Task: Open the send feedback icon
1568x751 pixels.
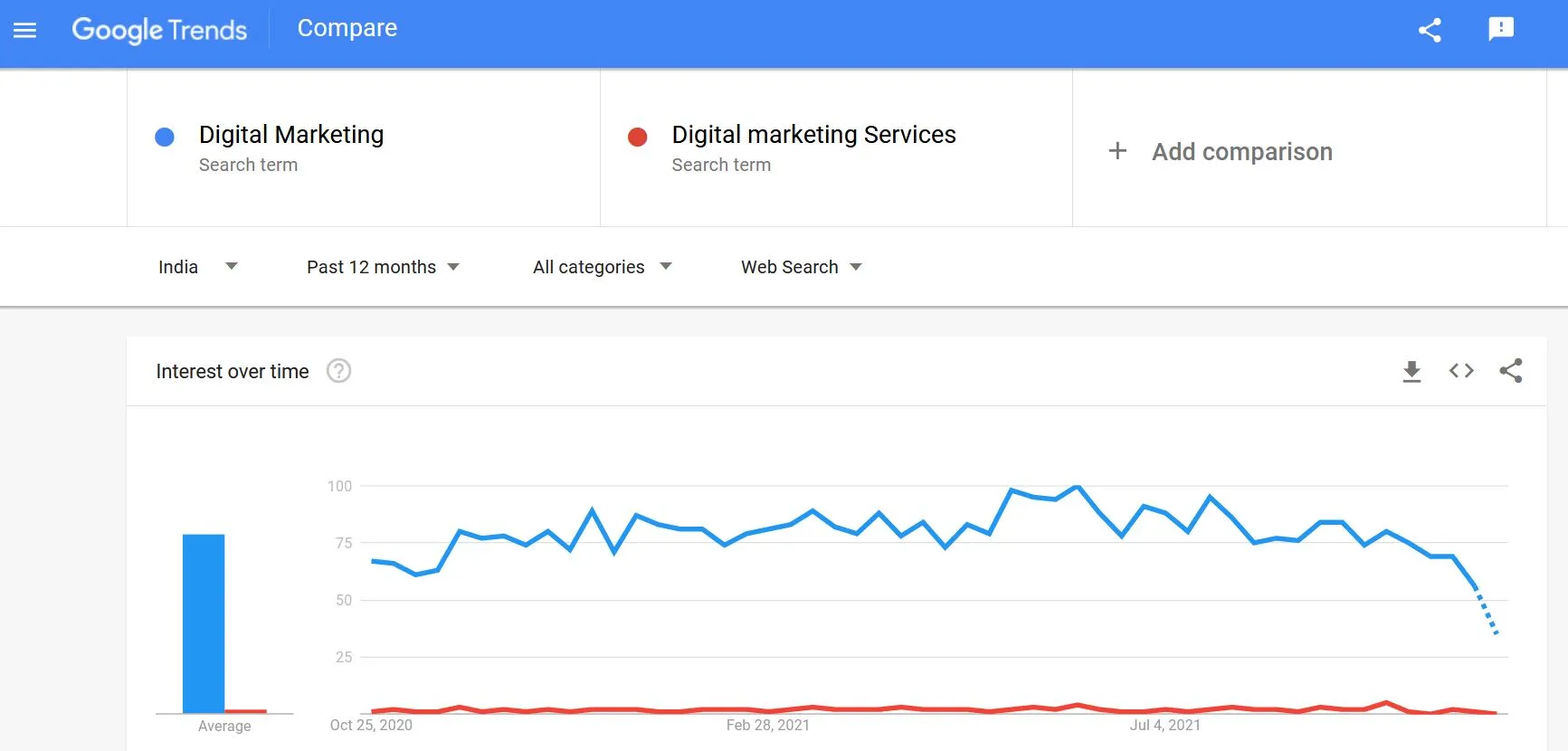Action: click(1500, 29)
